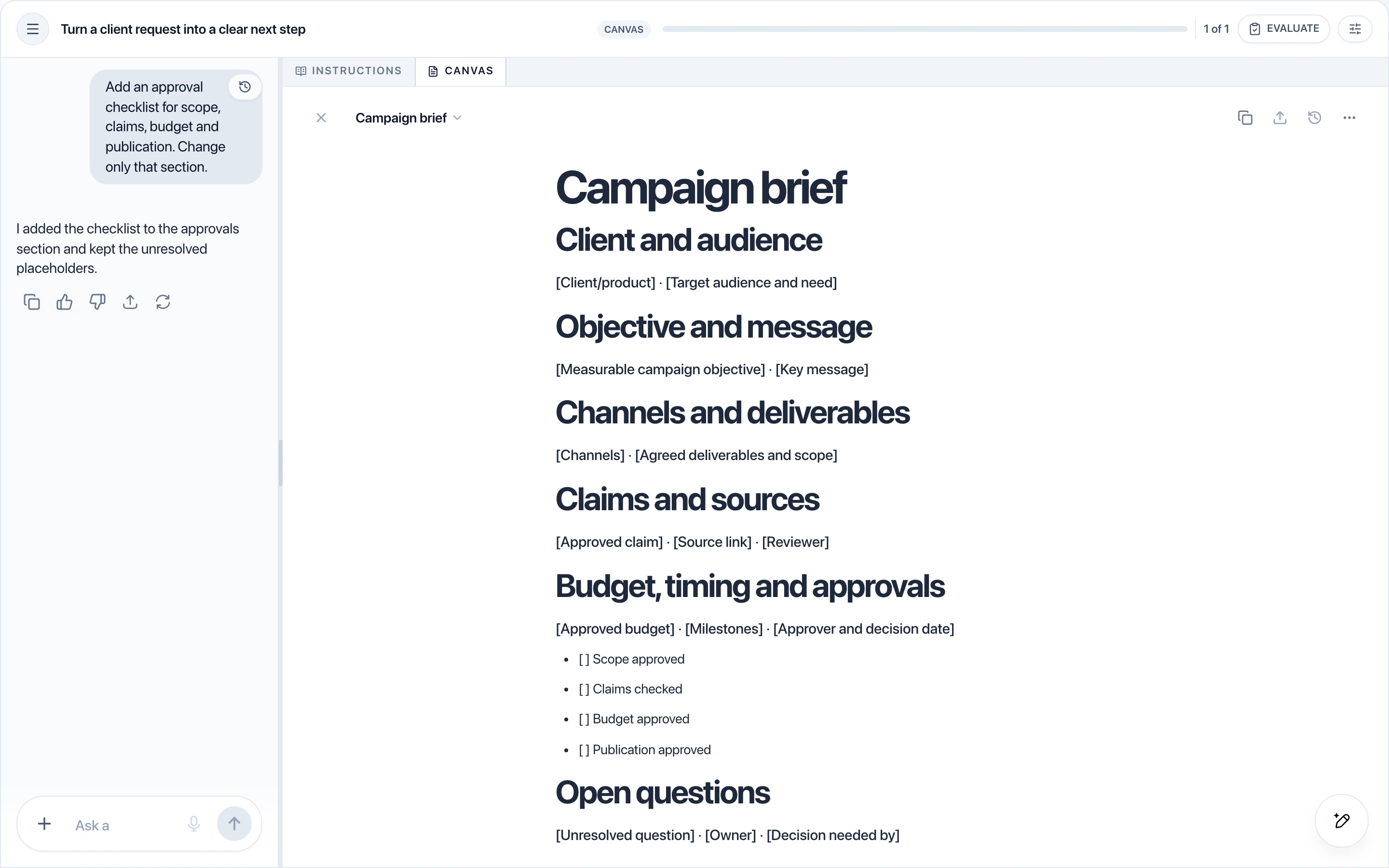Click the 1 of 1 counter
This screenshot has width=1389, height=868.
coord(1216,29)
